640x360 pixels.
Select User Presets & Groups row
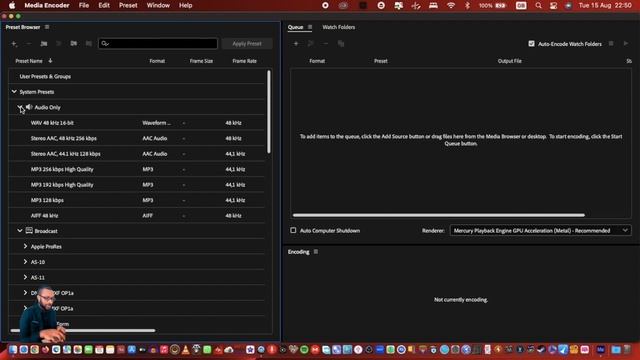(137, 76)
